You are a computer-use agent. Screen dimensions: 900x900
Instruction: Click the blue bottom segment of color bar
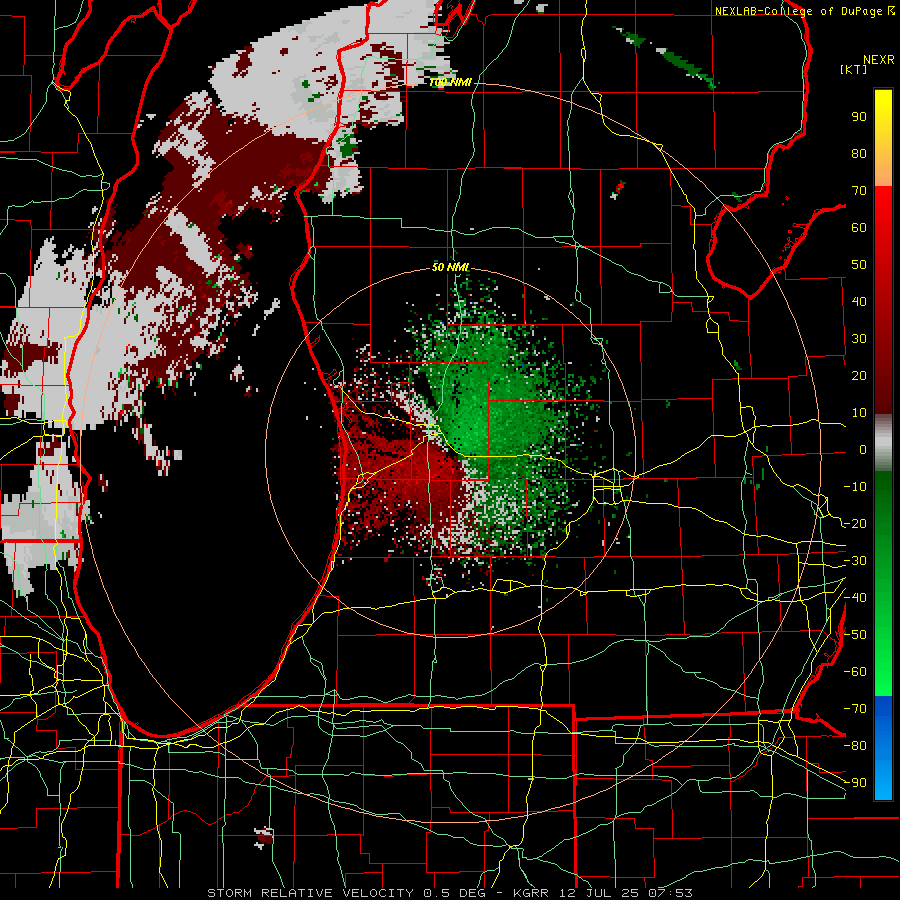883,748
